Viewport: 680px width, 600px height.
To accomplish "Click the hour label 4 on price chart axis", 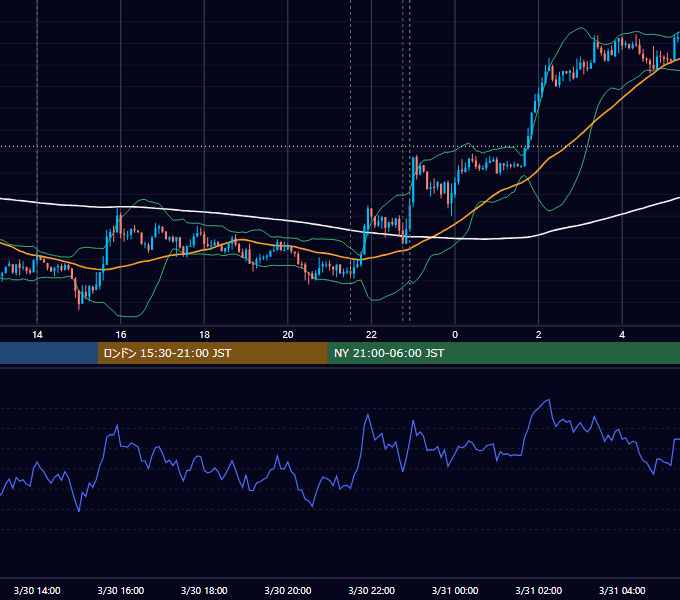I will point(622,335).
